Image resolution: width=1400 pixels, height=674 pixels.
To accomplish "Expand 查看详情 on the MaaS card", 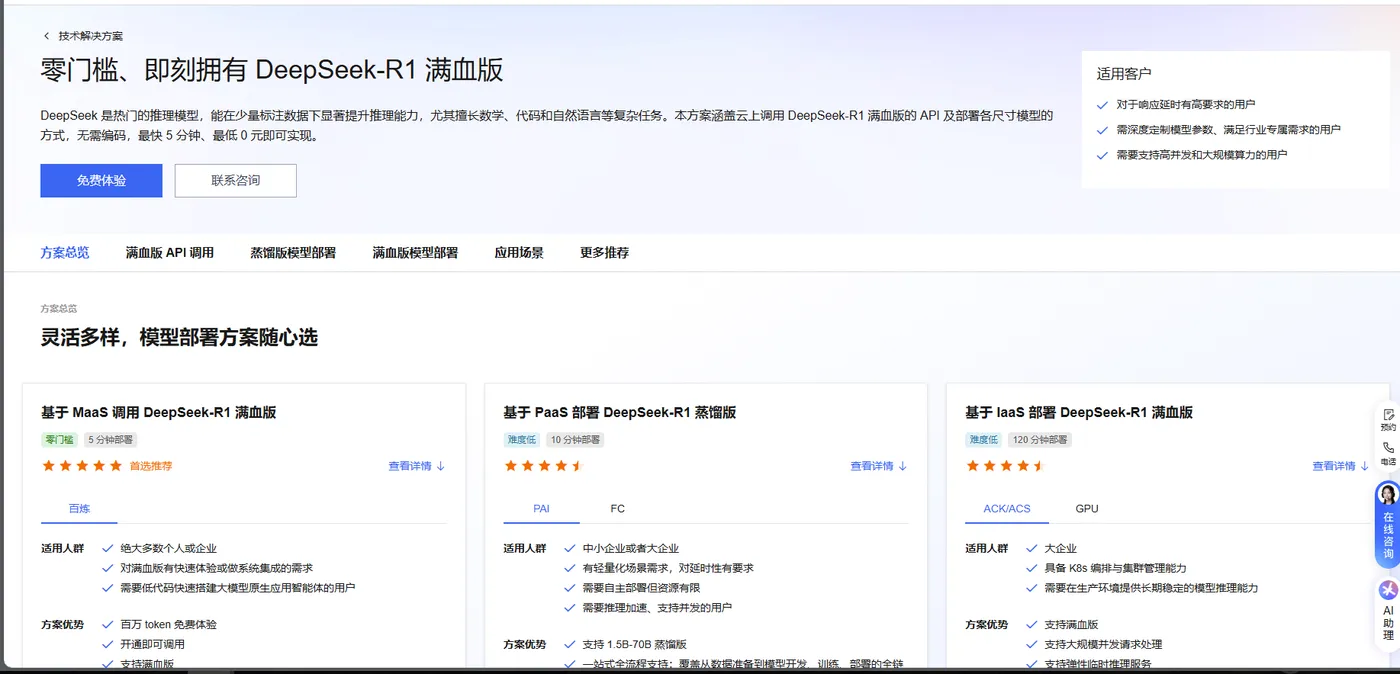I will (416, 466).
